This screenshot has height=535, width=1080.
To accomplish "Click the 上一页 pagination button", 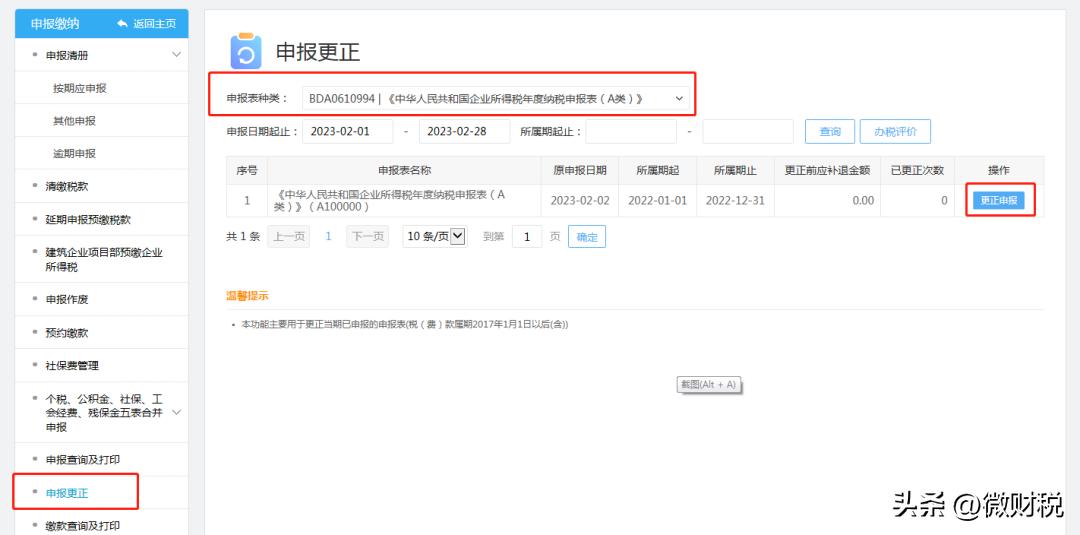I will tap(289, 236).
